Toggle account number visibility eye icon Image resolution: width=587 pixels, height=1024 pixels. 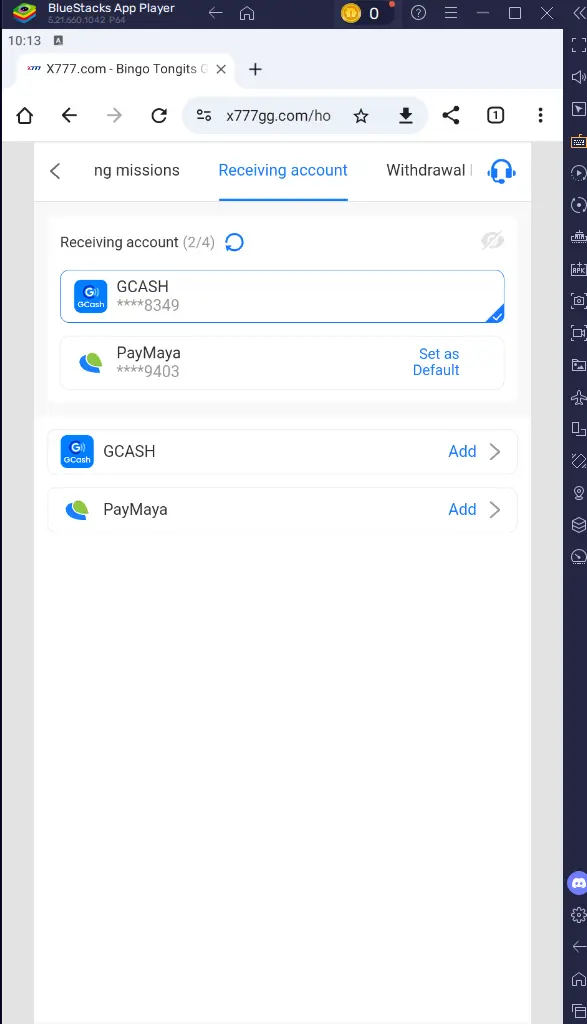point(492,240)
